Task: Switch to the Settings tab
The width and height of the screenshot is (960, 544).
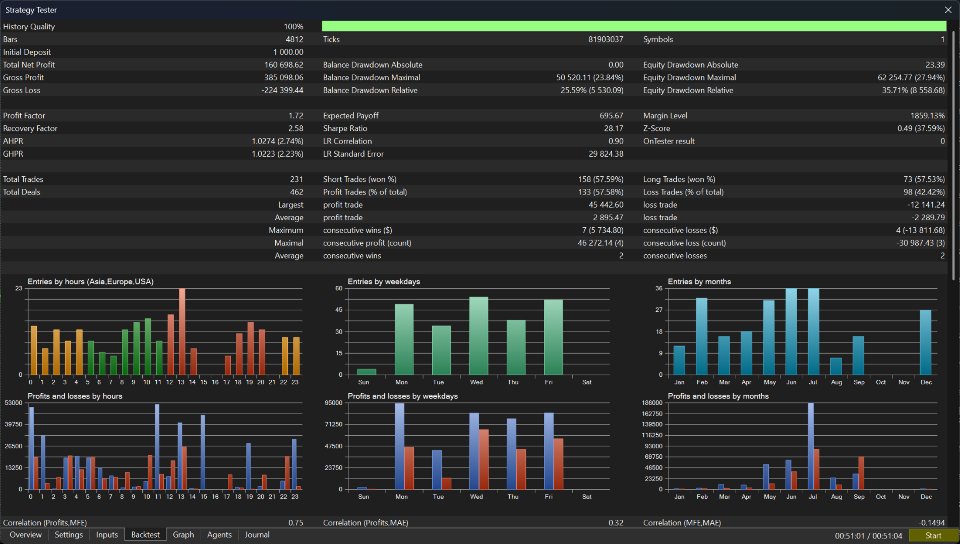Action: [69, 535]
